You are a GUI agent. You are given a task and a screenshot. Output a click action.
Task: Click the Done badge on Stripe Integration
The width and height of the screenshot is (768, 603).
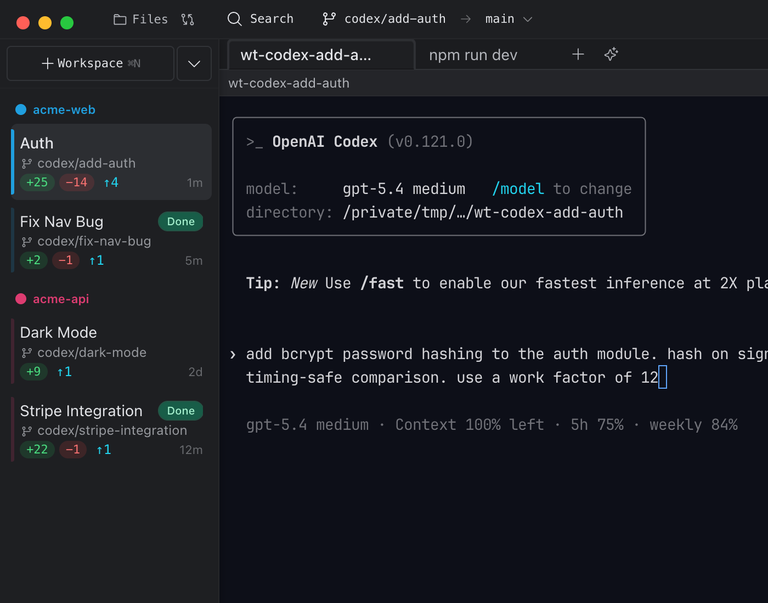click(x=181, y=410)
